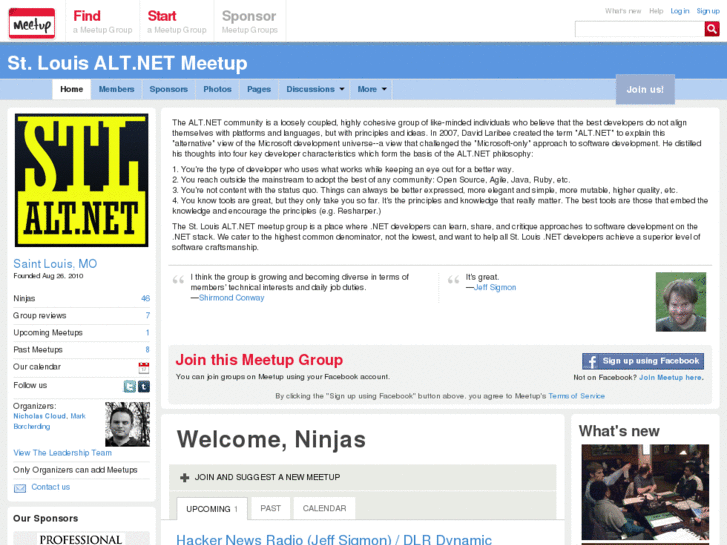
Task: Open the Hacker News Radio meetup title
Action: (334, 540)
